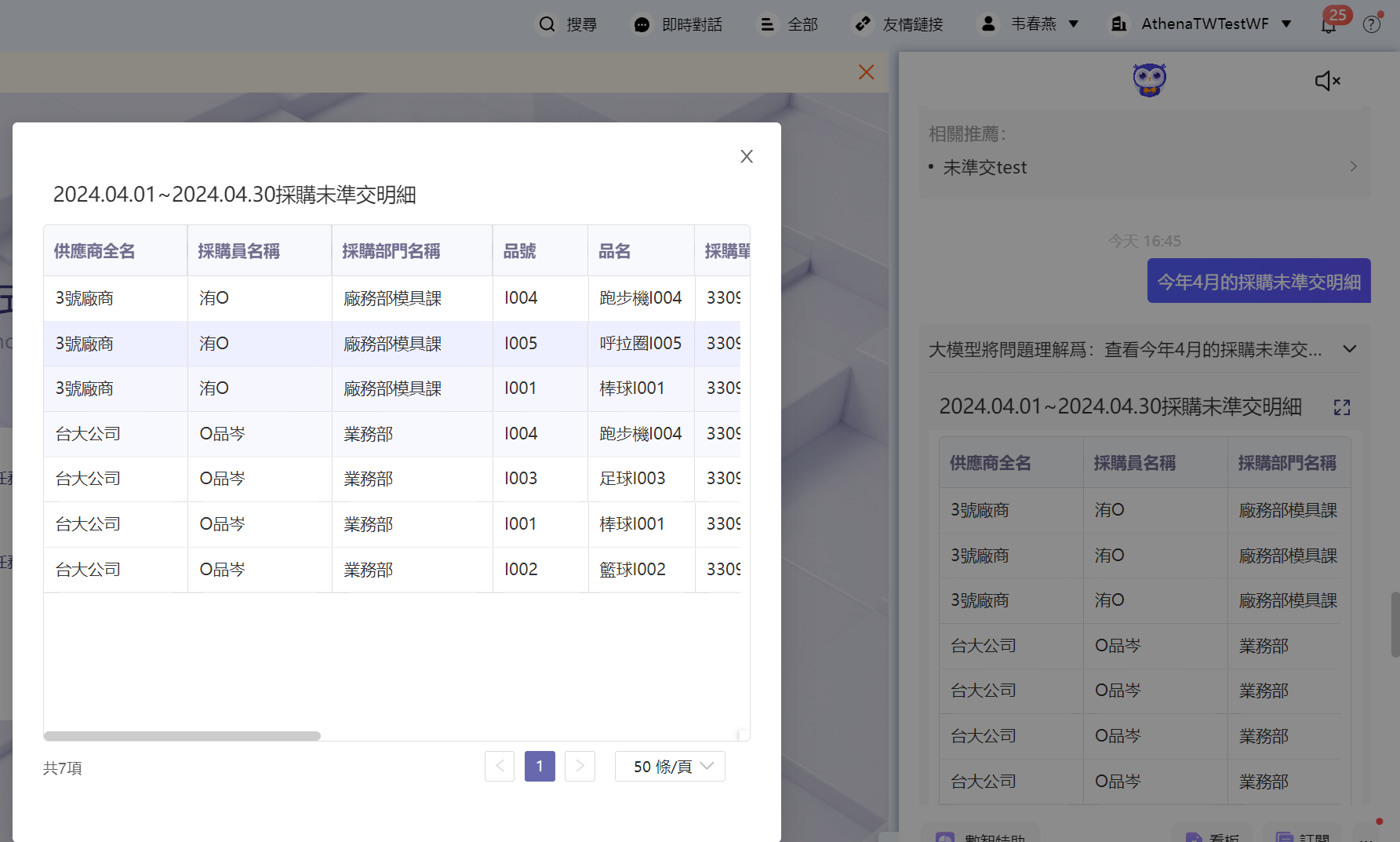Open the AthenaTWTestWF tenant dropdown
Viewport: 1400px width, 842px height.
[x=1286, y=24]
